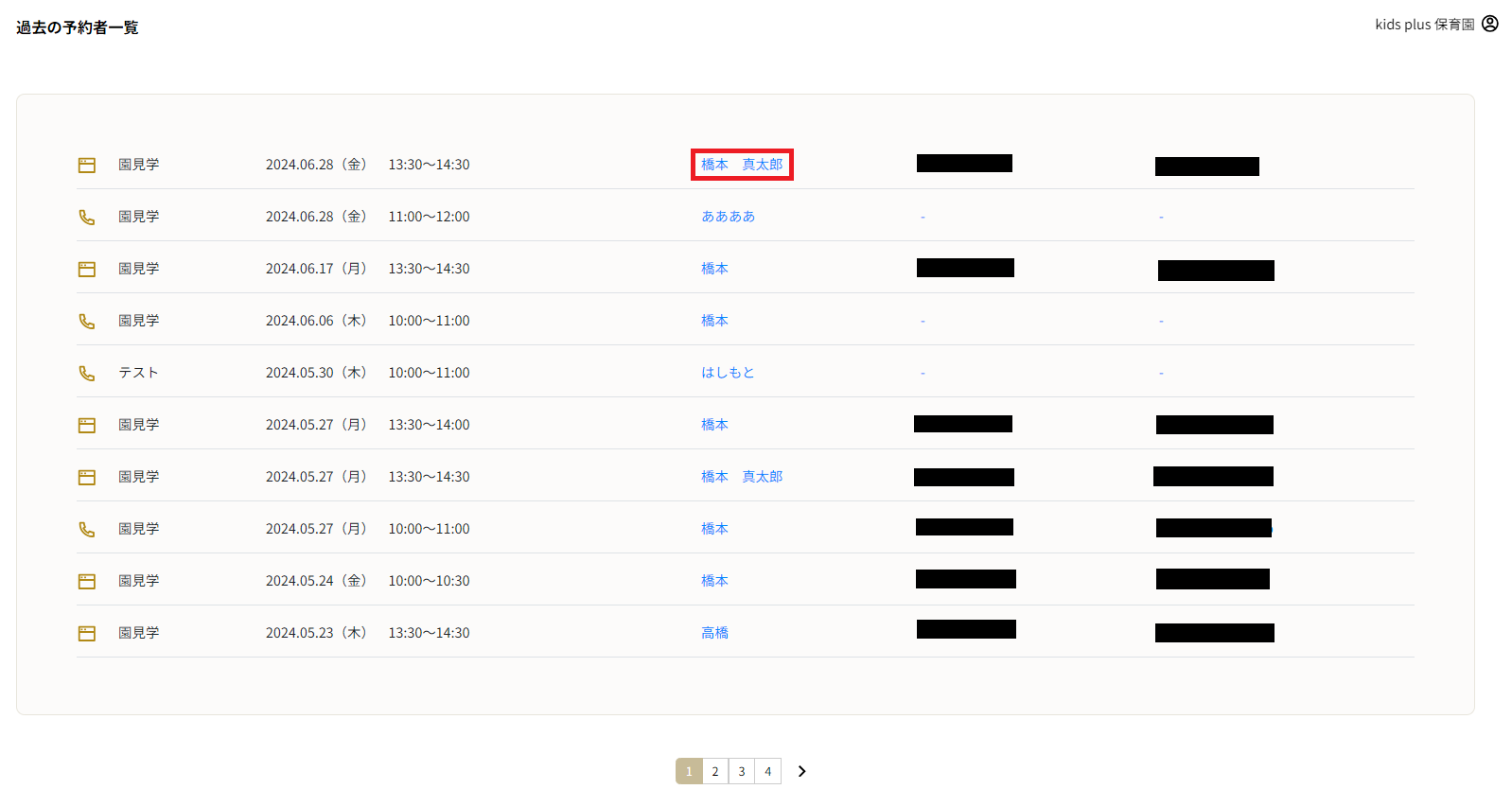Image resolution: width=1512 pixels, height=807 pixels.
Task: Click the phone icon on the テスト row
Action: click(87, 373)
